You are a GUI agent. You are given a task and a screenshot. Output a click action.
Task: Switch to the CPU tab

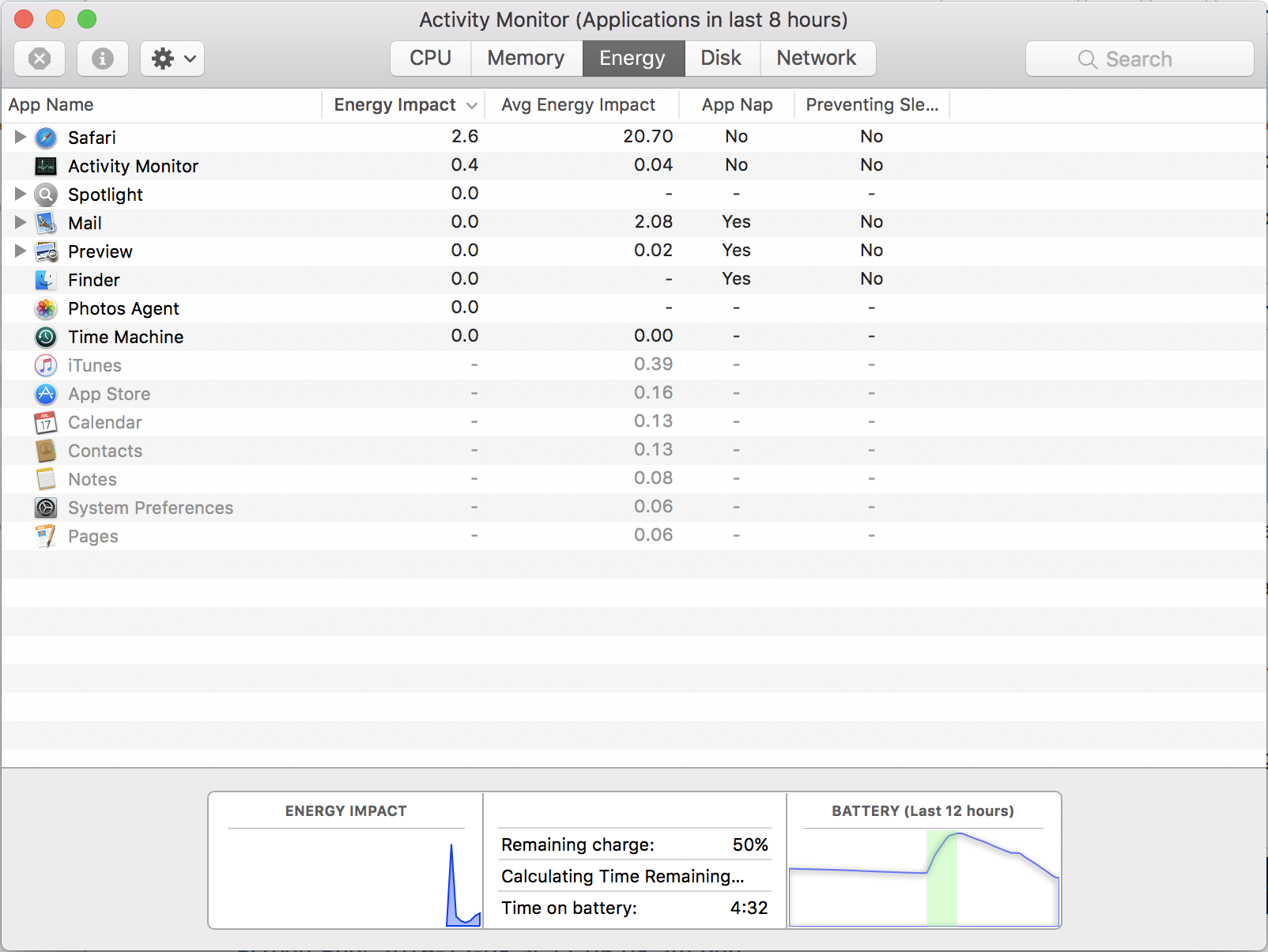point(431,59)
